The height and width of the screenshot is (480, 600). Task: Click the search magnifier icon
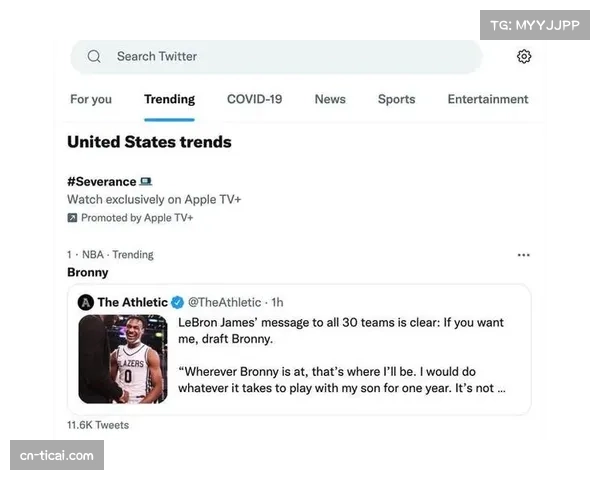pos(94,57)
